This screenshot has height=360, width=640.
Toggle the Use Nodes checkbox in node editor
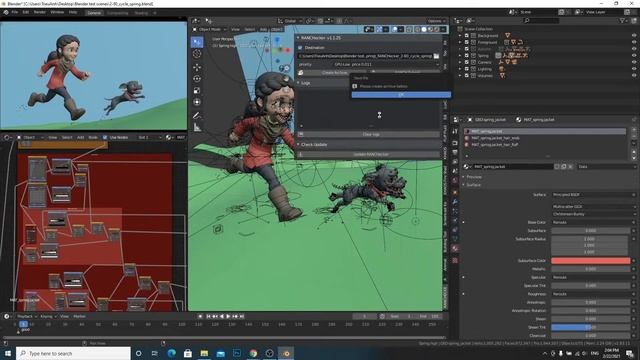[x=105, y=138]
